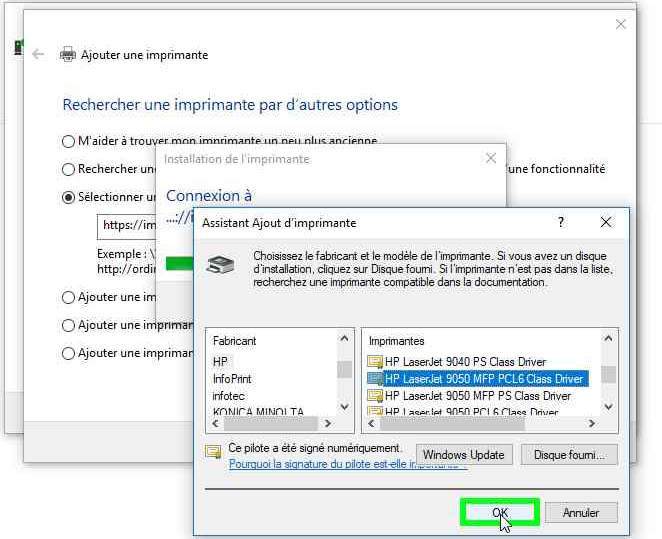Click the printer icon beside Ajouter une imprimante
This screenshot has width=662, height=539.
(68, 55)
